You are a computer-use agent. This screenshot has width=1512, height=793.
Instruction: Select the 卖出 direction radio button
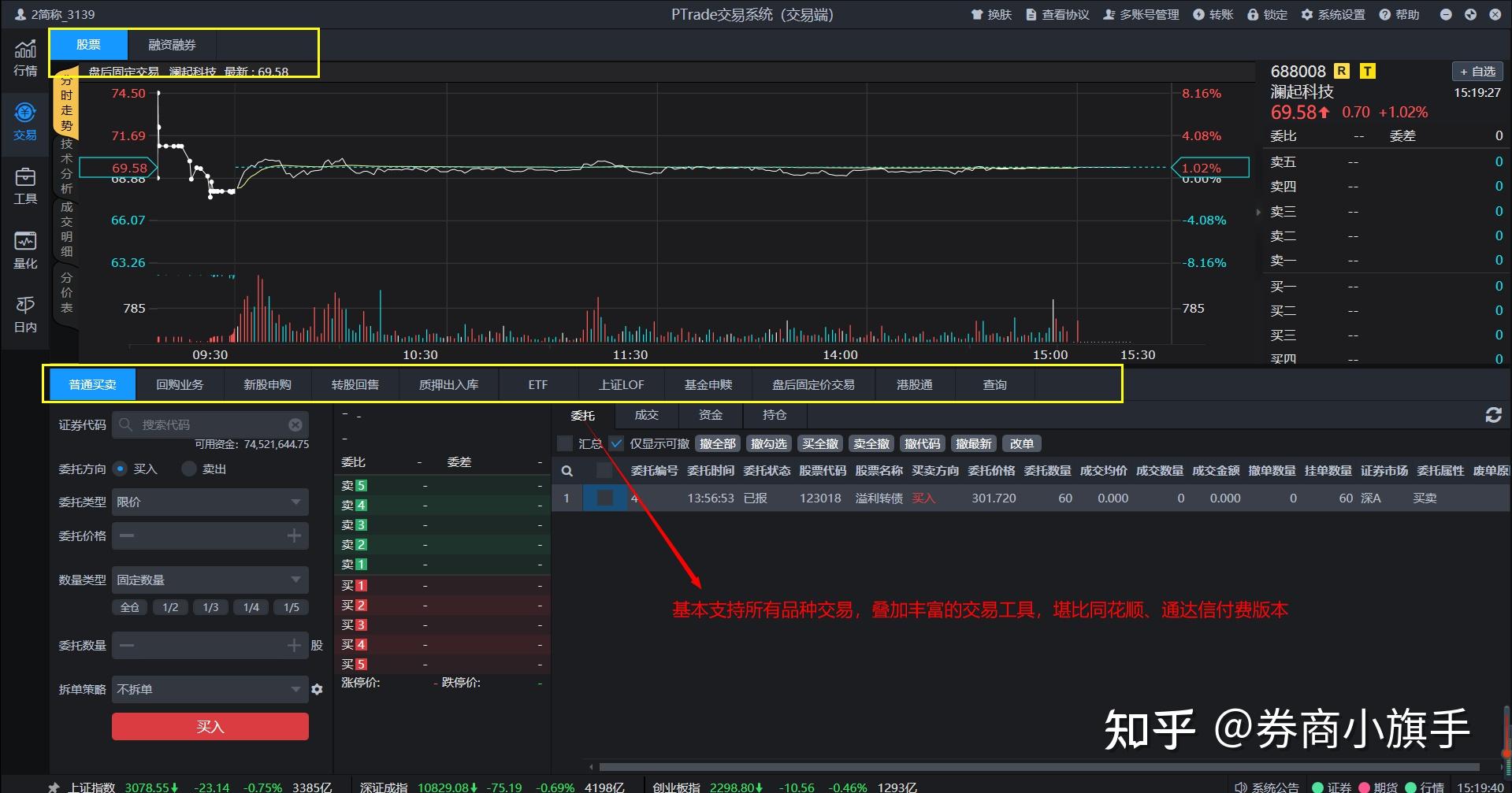pyautogui.click(x=188, y=469)
